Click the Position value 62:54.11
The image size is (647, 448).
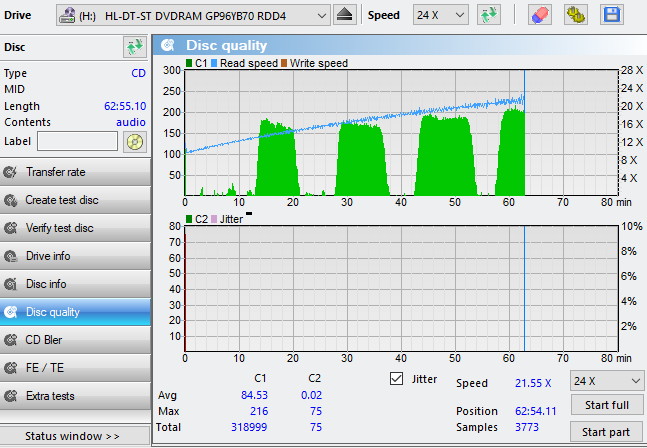[x=536, y=411]
